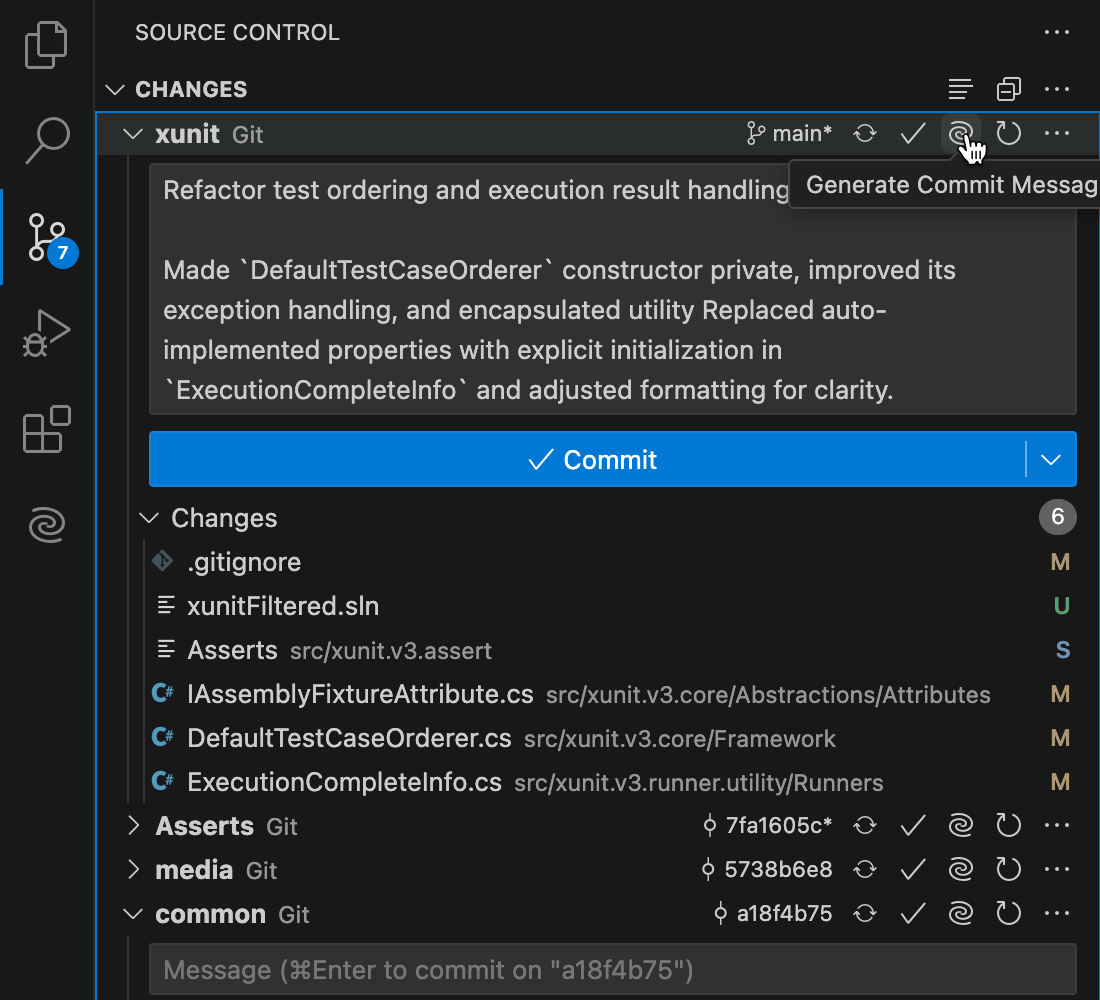The width and height of the screenshot is (1100, 1000).
Task: Switch Changes view to tree view mode
Action: (x=960, y=89)
